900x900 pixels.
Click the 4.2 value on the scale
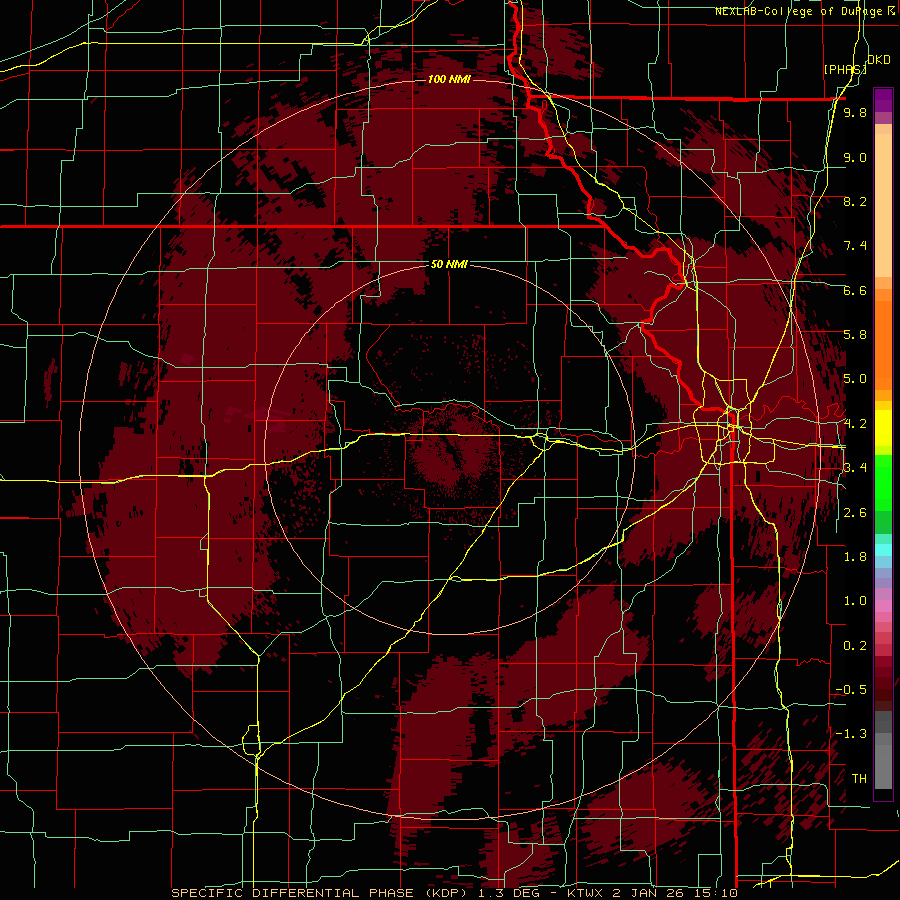tap(855, 424)
